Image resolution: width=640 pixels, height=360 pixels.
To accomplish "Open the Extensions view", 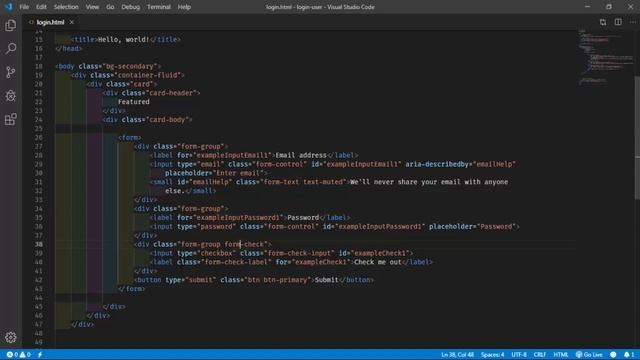I will point(11,120).
